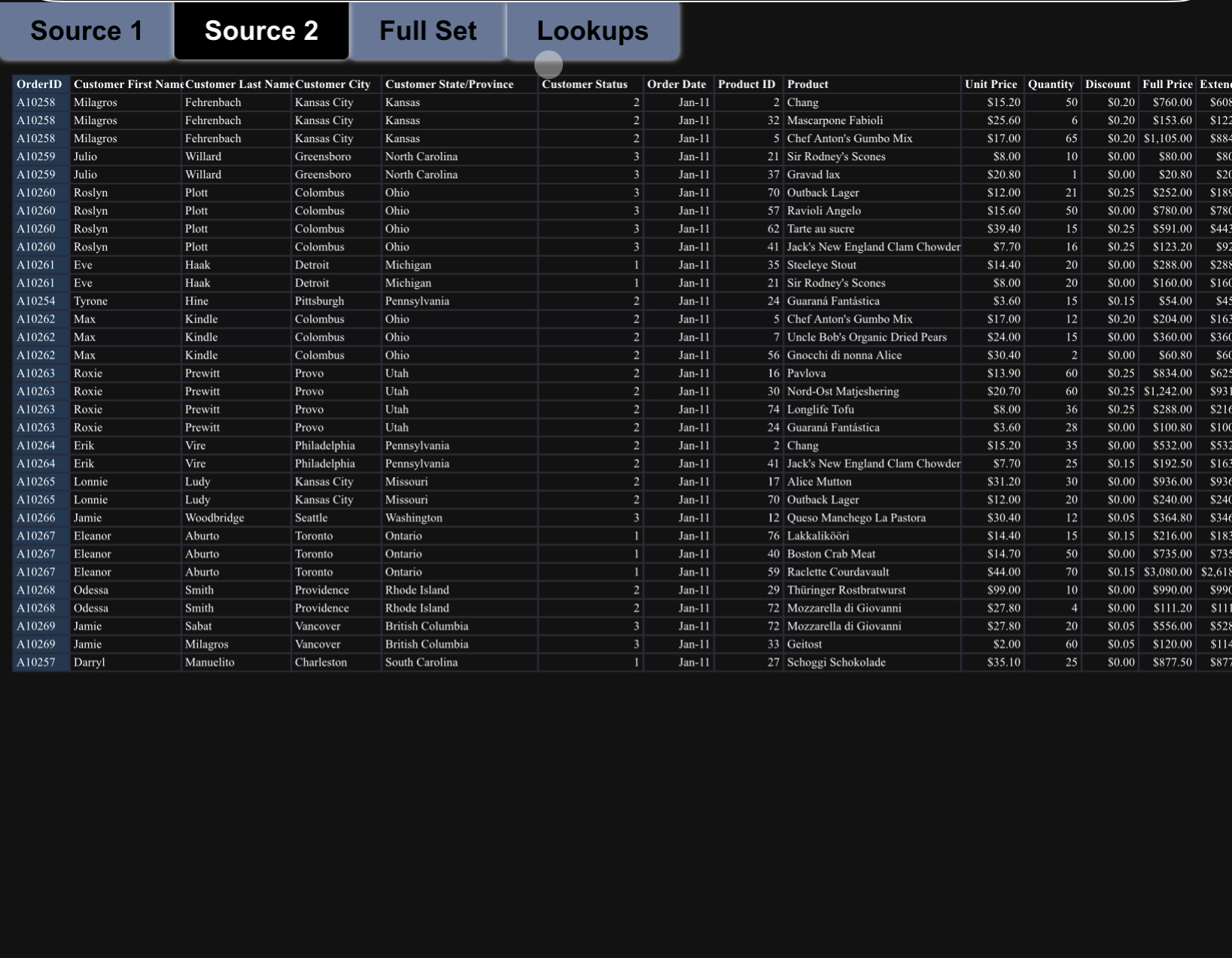The width and height of the screenshot is (1232, 958).
Task: Select the Source 2 tab
Action: click(x=261, y=31)
